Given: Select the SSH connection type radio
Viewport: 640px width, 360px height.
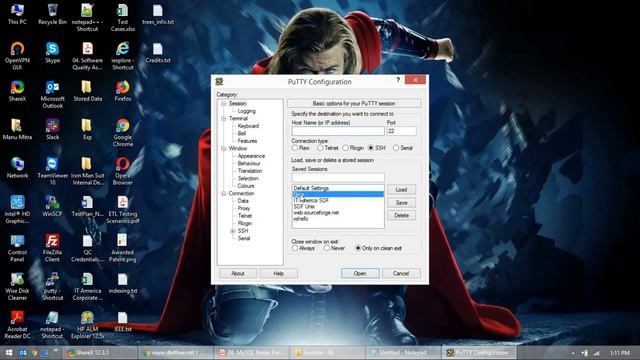Looking at the screenshot, I should 377,148.
